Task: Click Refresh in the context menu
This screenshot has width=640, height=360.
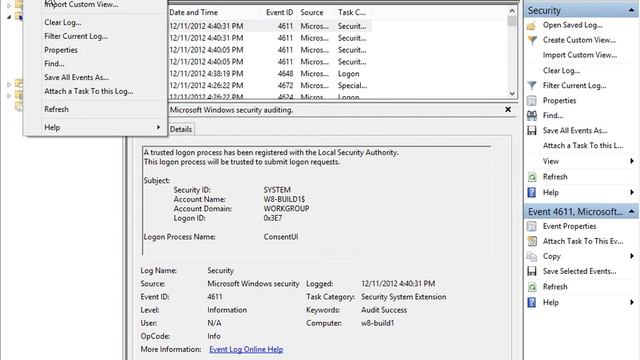Action: point(56,109)
